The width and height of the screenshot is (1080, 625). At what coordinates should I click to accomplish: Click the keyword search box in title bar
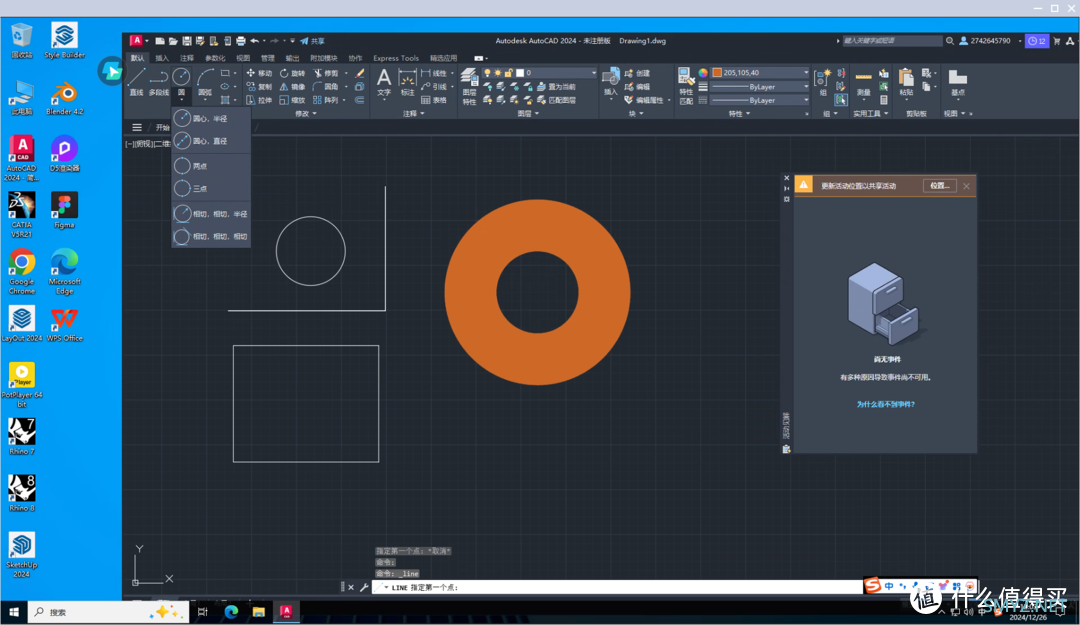coord(892,41)
